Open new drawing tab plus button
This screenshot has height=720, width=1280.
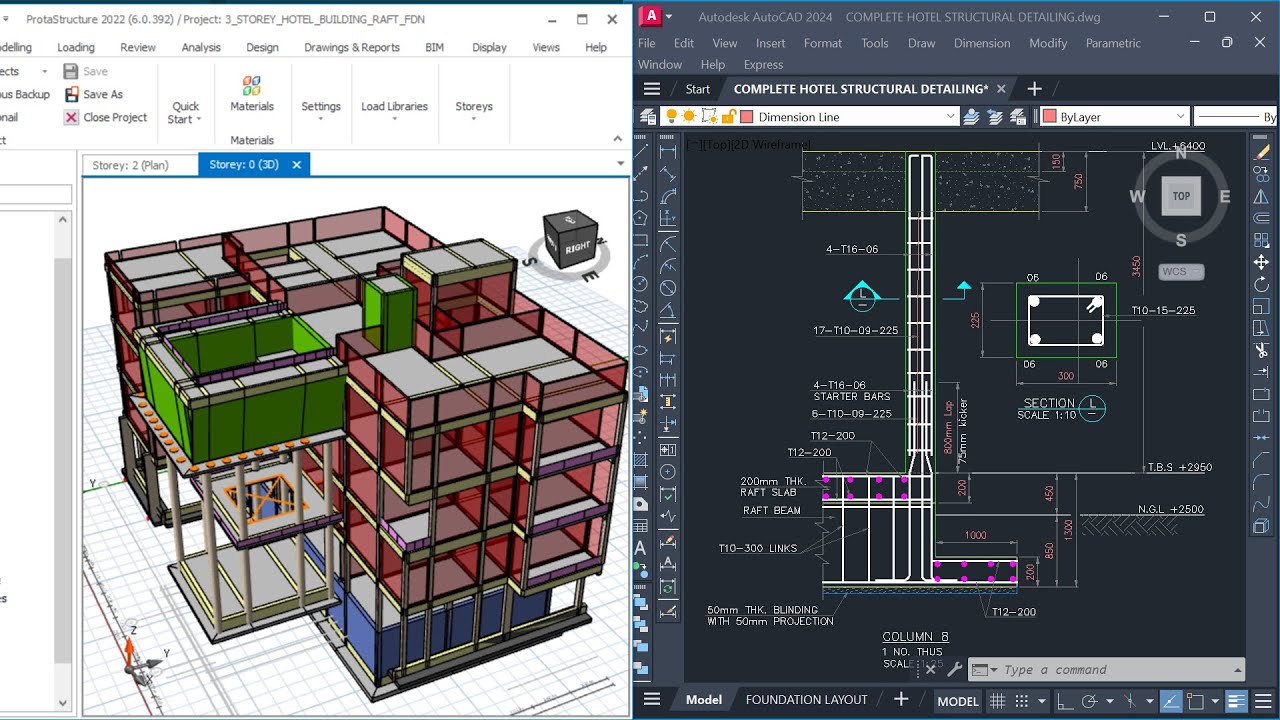pyautogui.click(x=1034, y=89)
